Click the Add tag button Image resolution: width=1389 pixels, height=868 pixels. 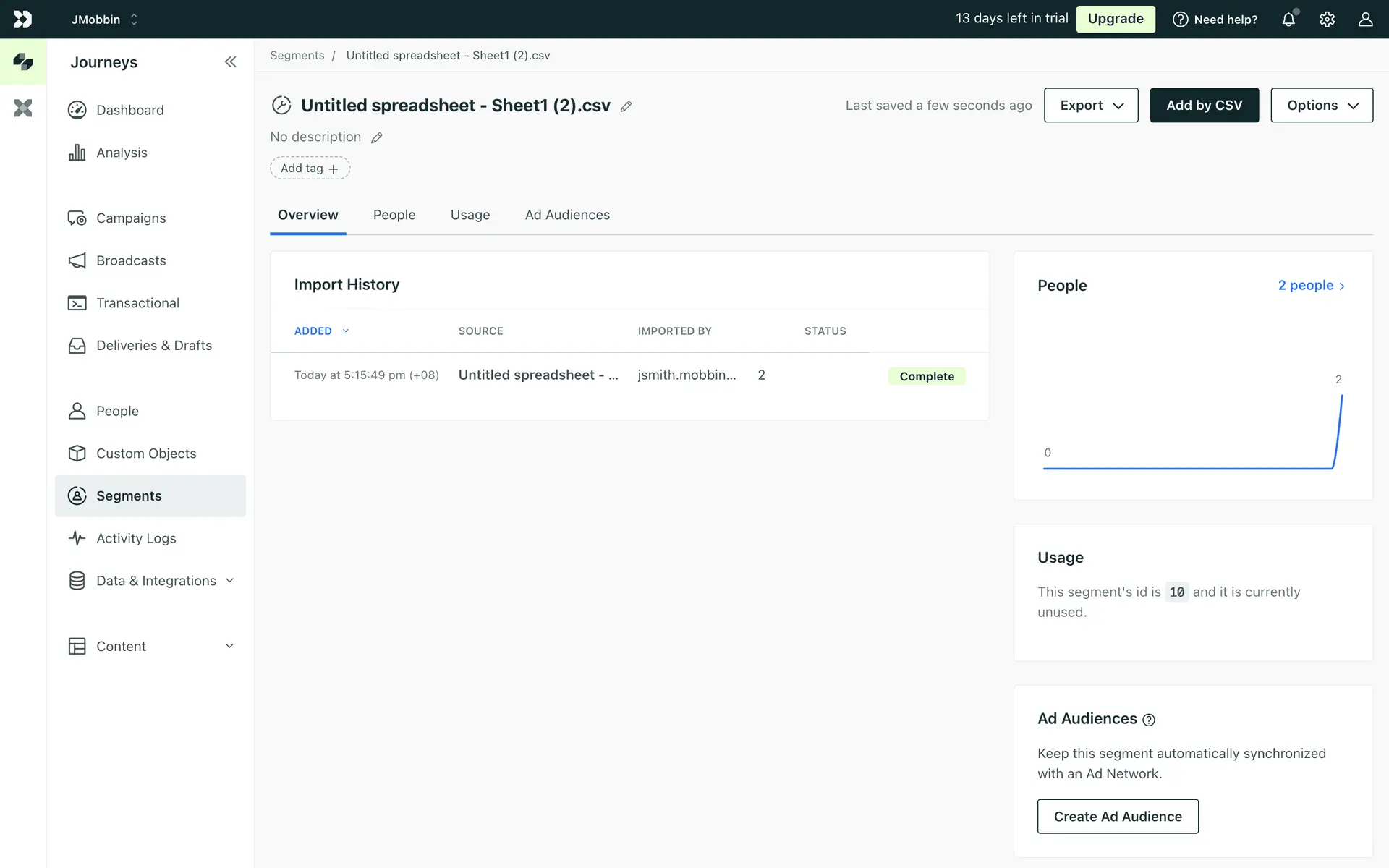(310, 169)
